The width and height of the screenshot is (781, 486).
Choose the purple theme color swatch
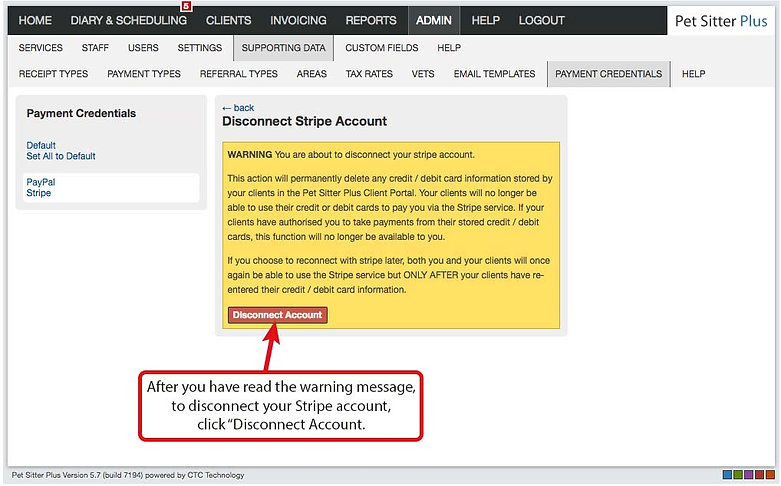[x=749, y=475]
